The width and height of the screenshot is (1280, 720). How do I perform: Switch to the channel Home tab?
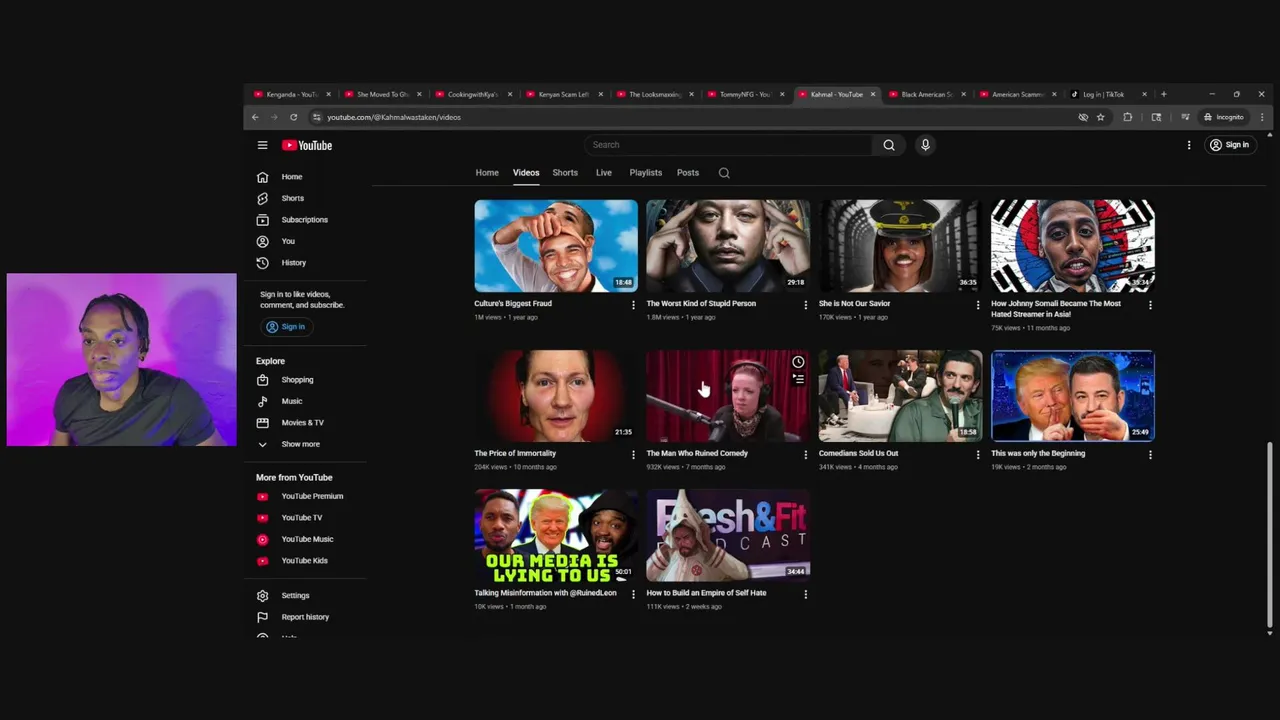pyautogui.click(x=487, y=173)
